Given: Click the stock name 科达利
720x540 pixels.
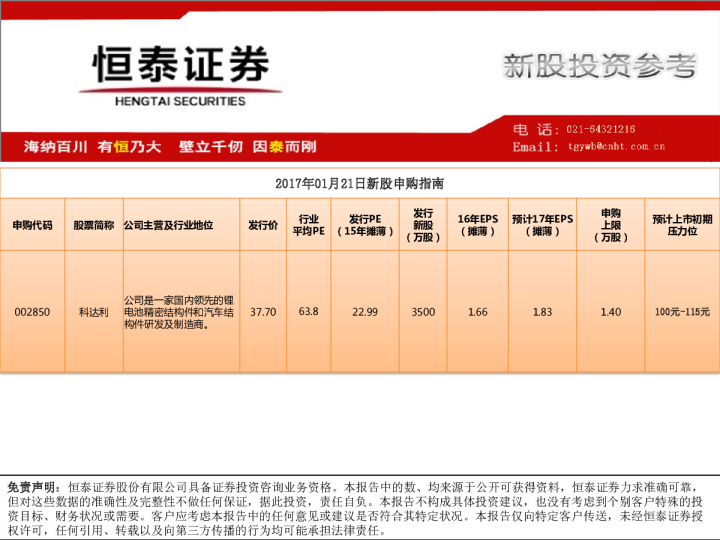Looking at the screenshot, I should pyautogui.click(x=93, y=312).
